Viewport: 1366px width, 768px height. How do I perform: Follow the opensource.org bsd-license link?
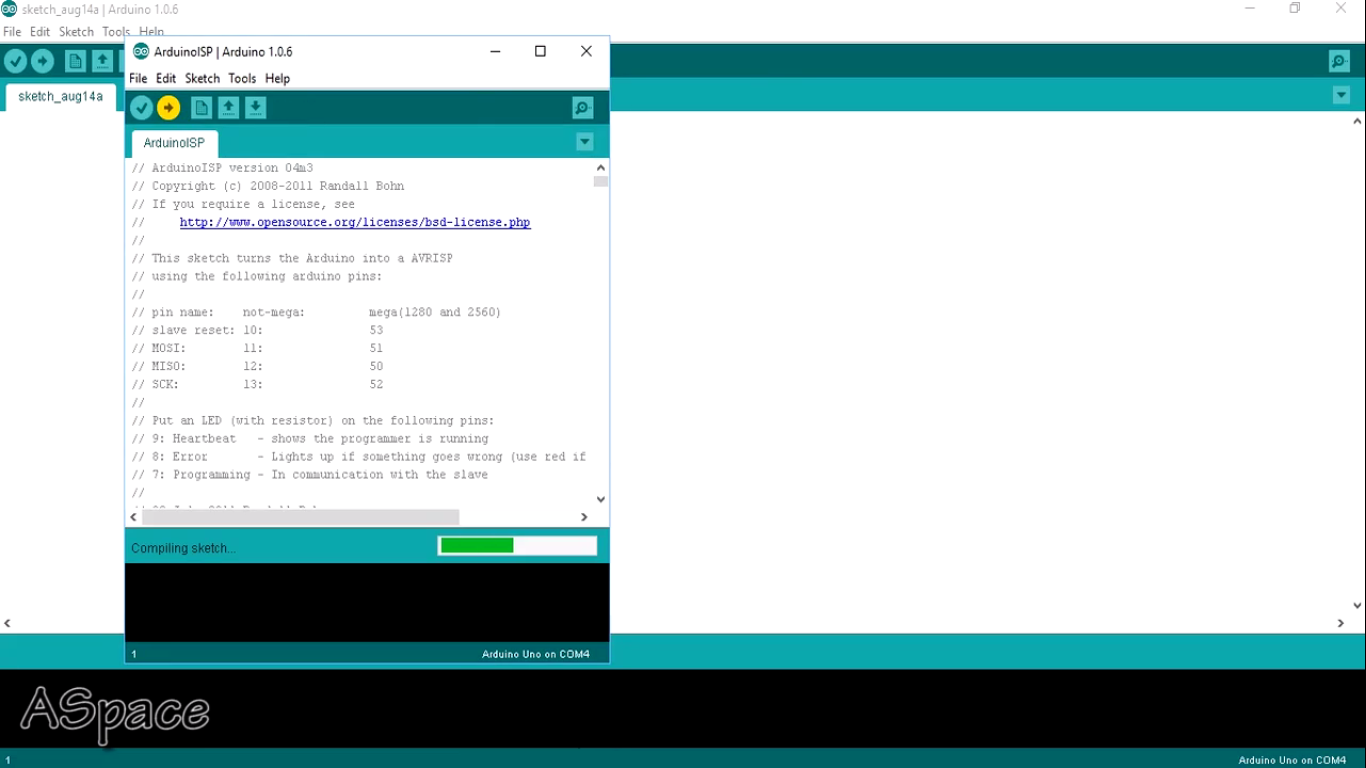355,222
